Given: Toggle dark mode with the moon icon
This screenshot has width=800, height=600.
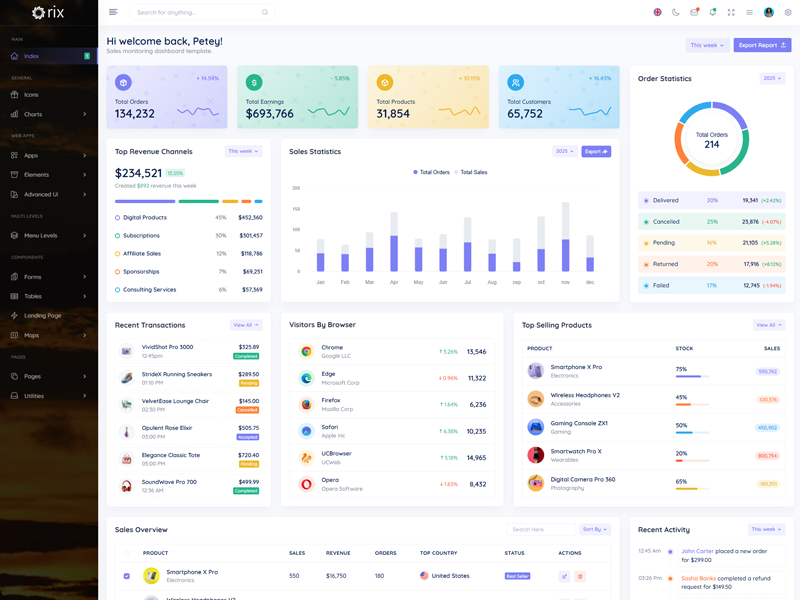Looking at the screenshot, I should (x=675, y=13).
